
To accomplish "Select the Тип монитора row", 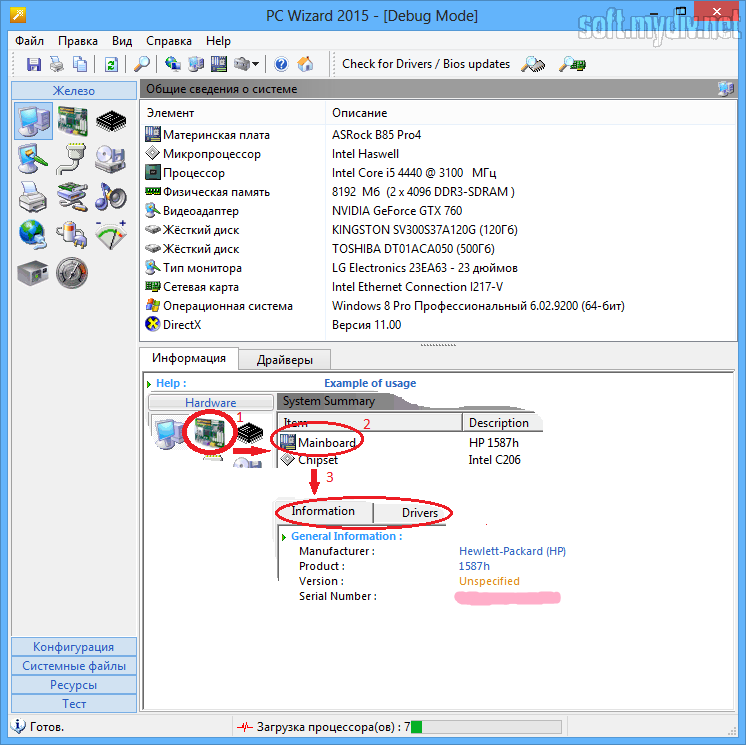I will point(439,268).
